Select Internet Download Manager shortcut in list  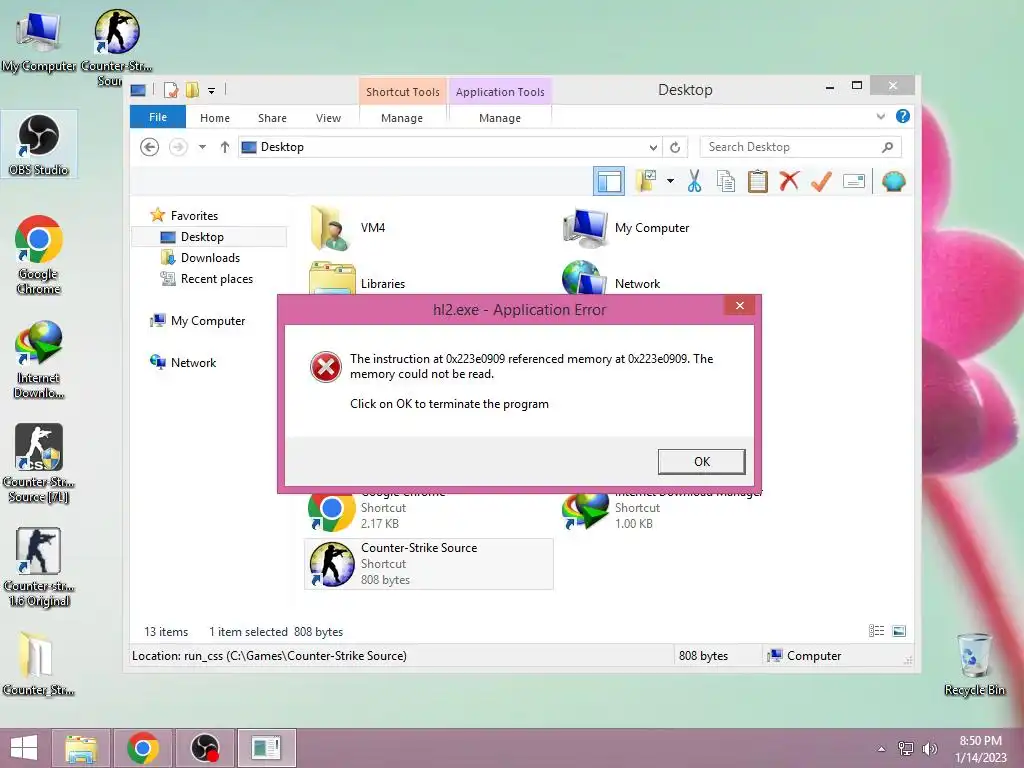(660, 513)
